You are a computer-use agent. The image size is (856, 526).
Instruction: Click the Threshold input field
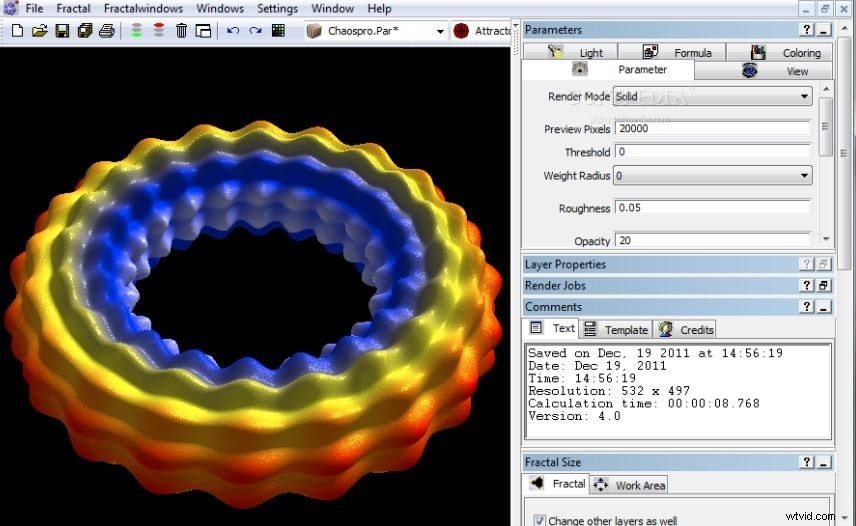point(712,152)
